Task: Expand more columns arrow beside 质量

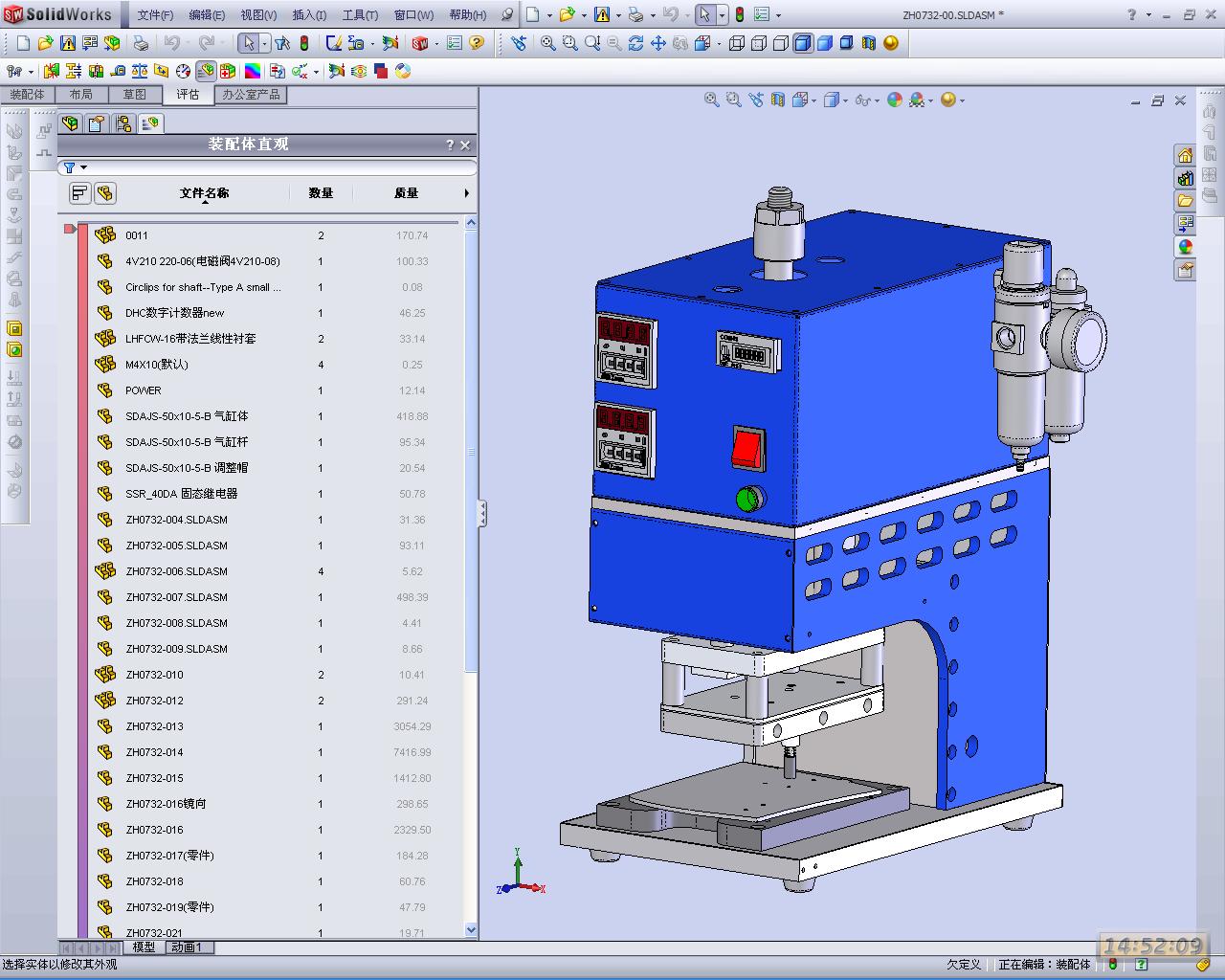Action: pyautogui.click(x=467, y=193)
